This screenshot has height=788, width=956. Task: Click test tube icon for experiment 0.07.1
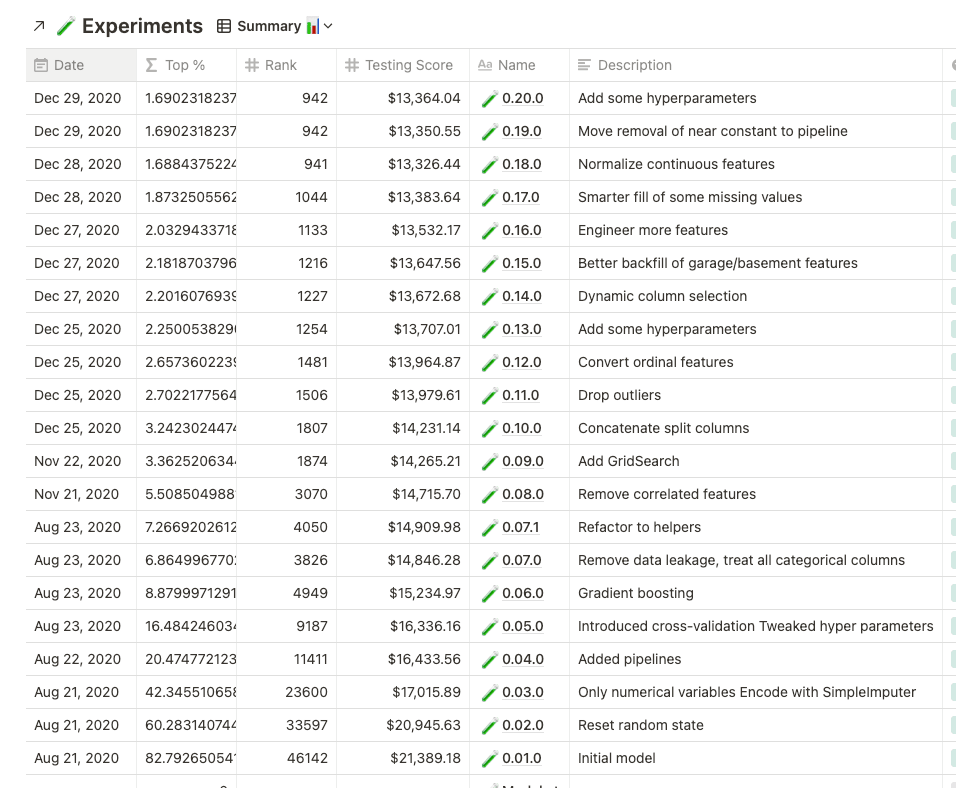click(490, 528)
